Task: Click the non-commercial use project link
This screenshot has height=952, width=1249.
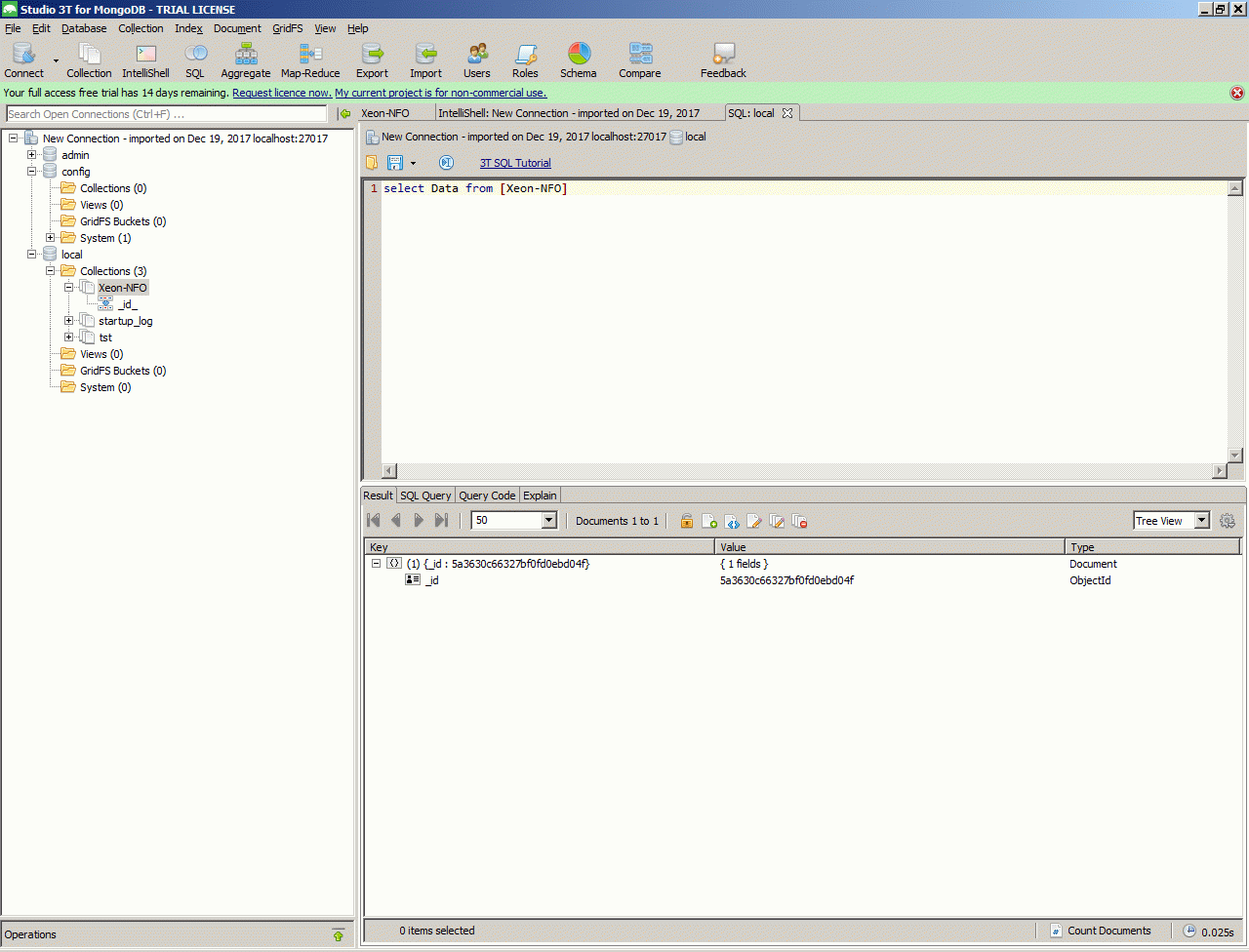Action: (441, 93)
